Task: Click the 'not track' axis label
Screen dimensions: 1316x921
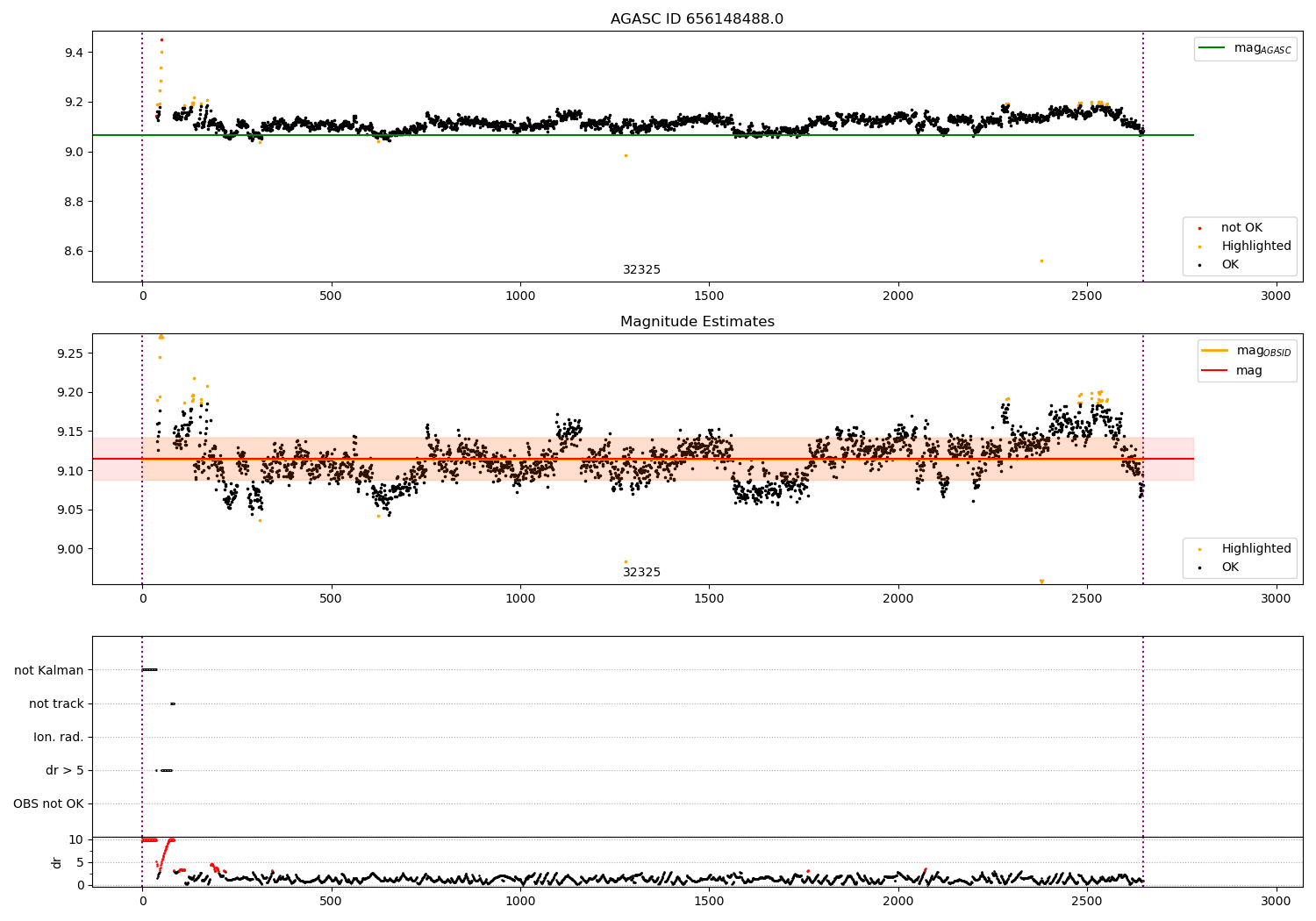Action: (56, 703)
